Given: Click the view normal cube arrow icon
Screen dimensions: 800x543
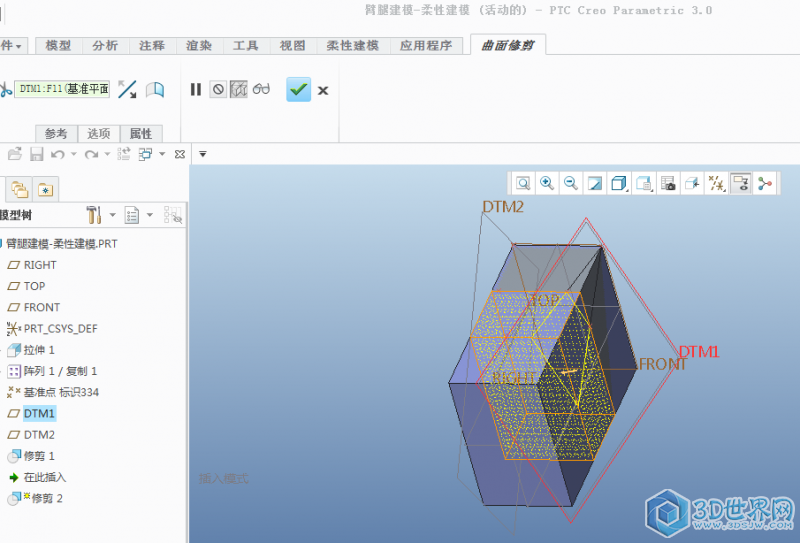Looking at the screenshot, I should (x=692, y=183).
